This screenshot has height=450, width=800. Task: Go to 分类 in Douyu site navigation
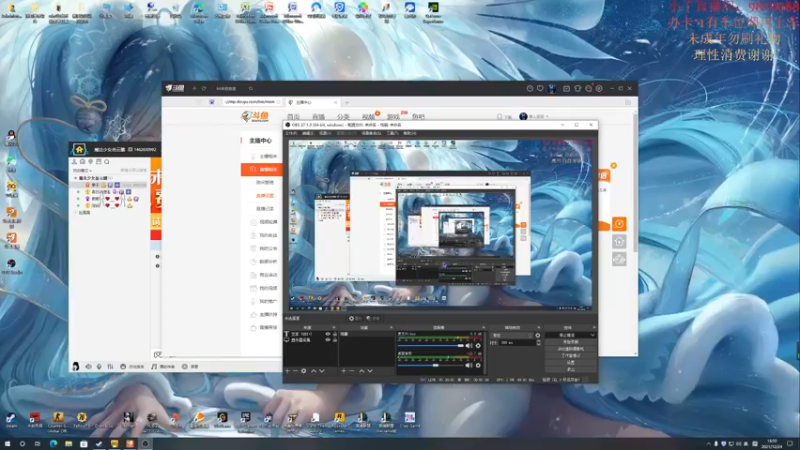pos(343,117)
